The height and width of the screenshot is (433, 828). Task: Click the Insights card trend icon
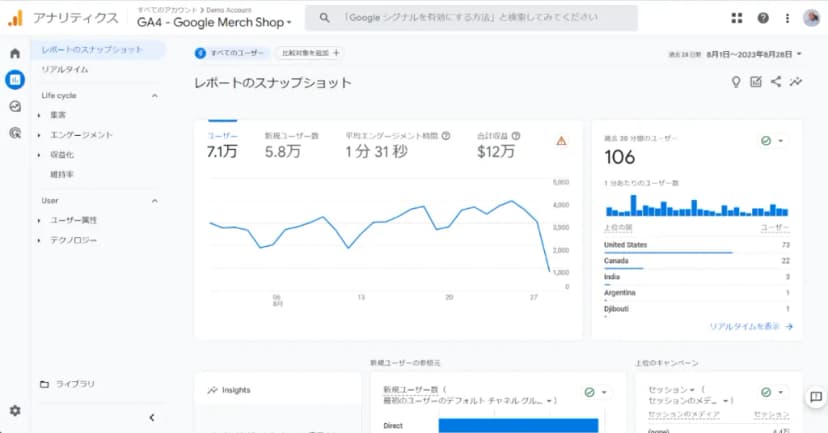coord(212,390)
